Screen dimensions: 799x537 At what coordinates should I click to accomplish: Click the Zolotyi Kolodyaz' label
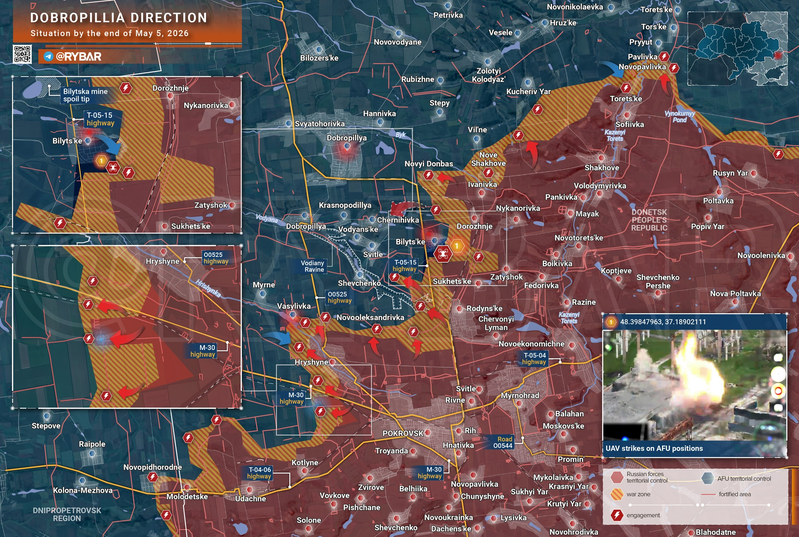[x=489, y=75]
